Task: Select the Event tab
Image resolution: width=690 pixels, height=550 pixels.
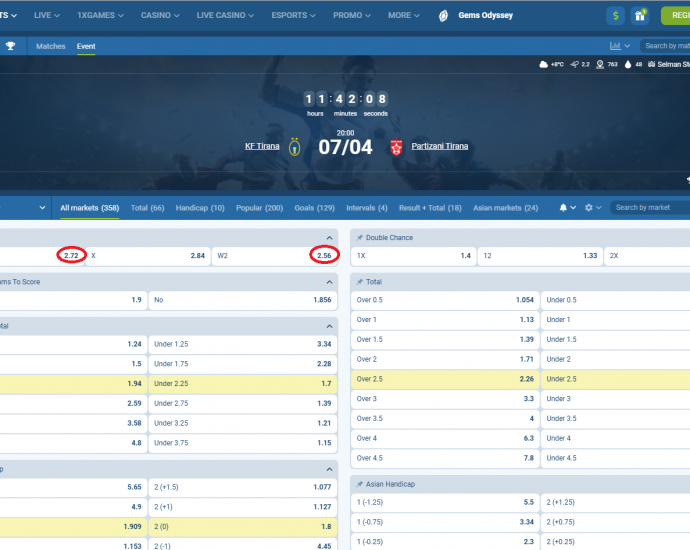Action: tap(86, 46)
